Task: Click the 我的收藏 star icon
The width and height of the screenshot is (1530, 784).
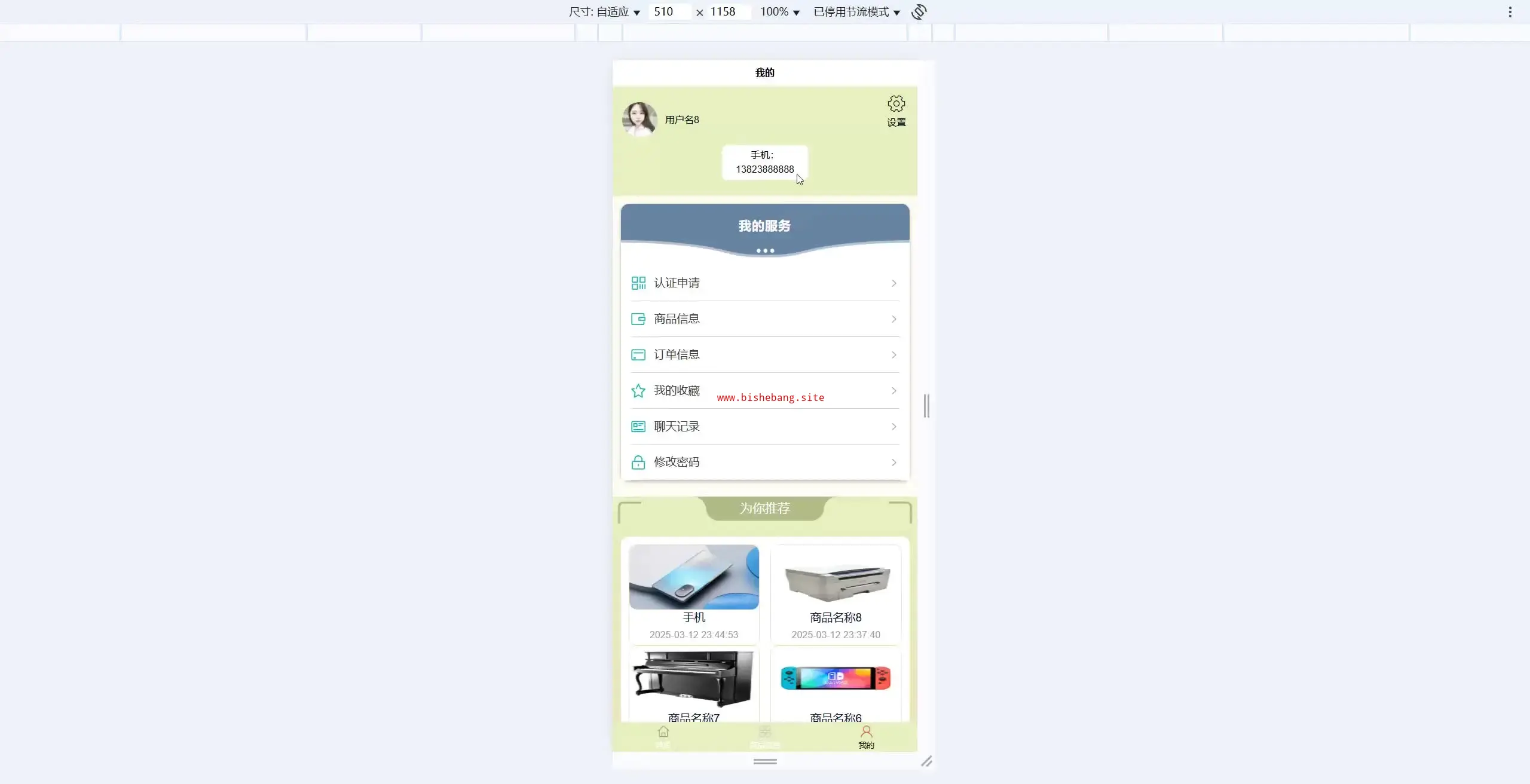Action: click(638, 391)
